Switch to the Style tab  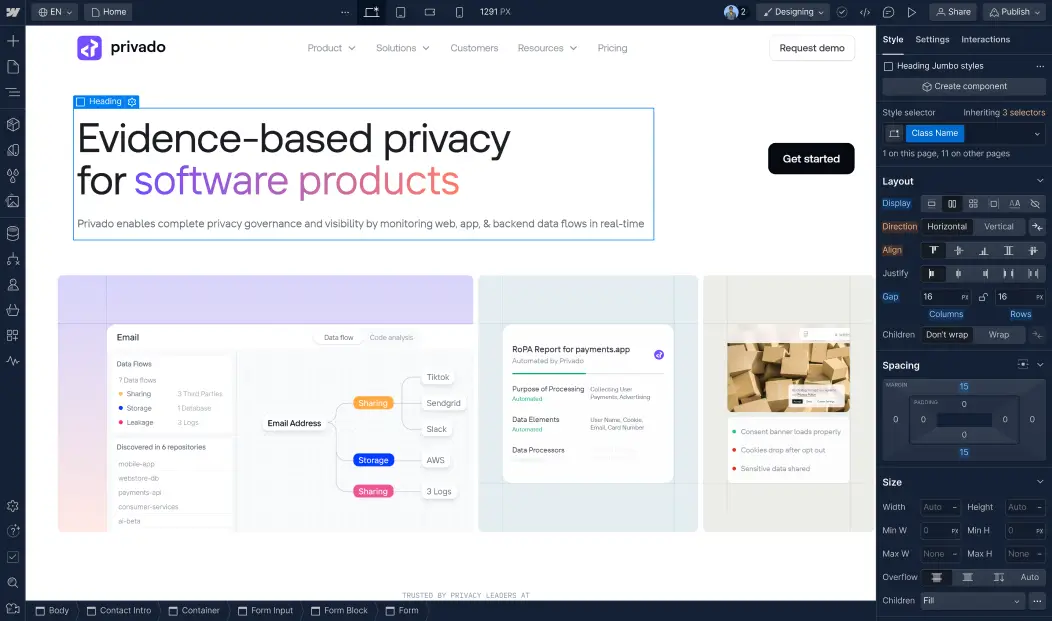pyautogui.click(x=892, y=40)
